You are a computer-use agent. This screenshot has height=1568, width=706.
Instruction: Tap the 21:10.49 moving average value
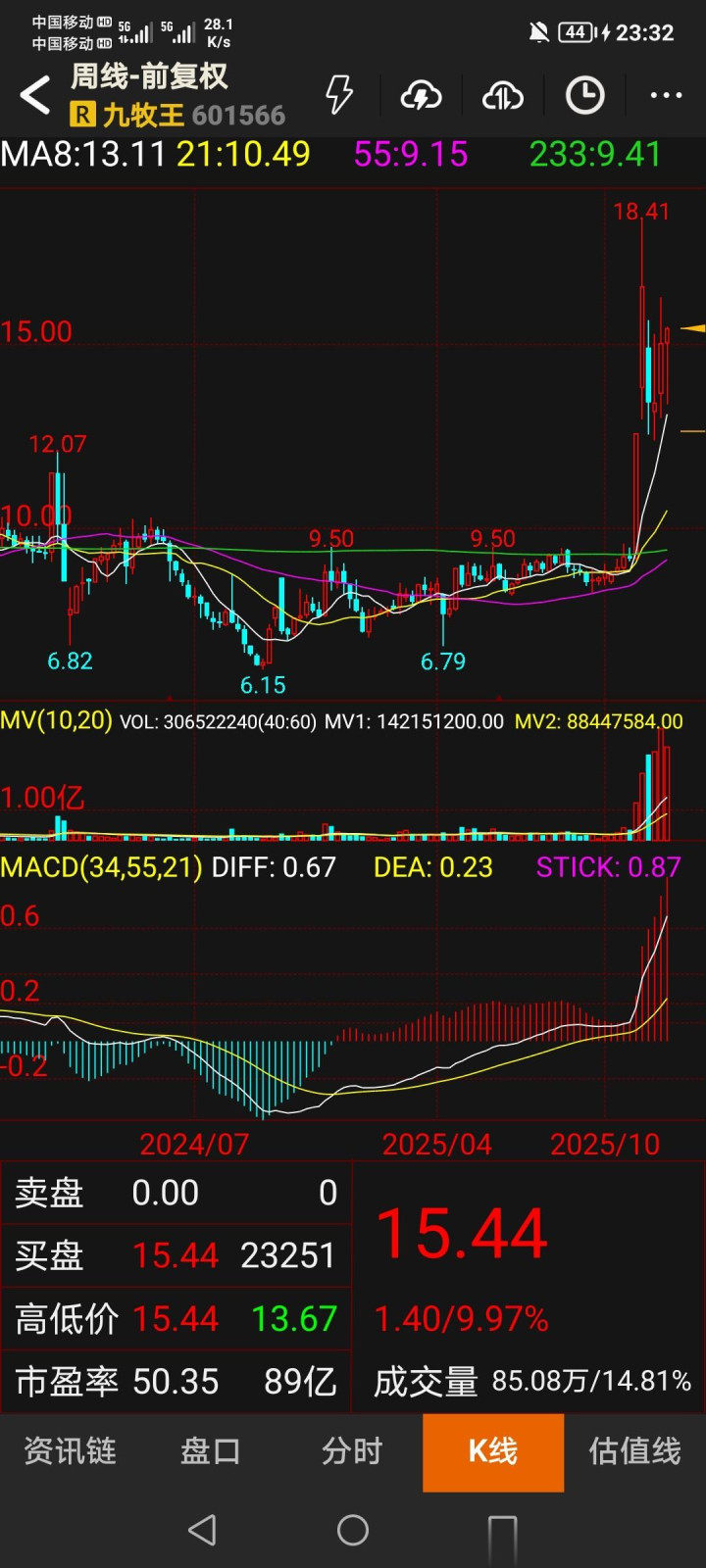[x=243, y=154]
